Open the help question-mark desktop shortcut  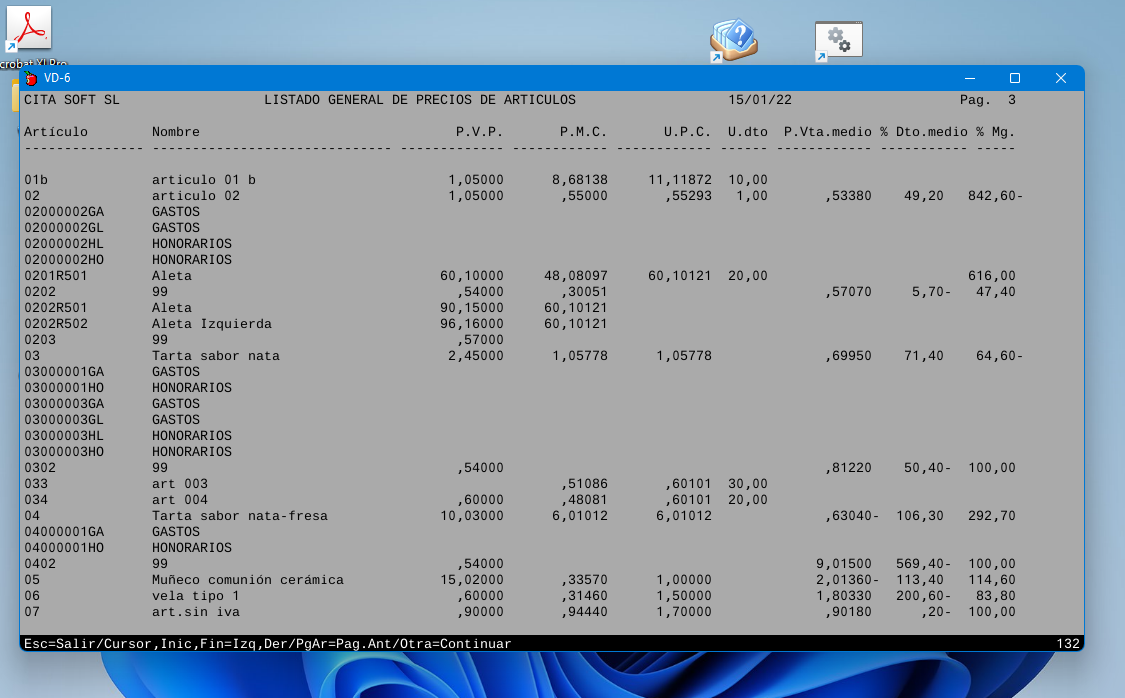(x=734, y=40)
